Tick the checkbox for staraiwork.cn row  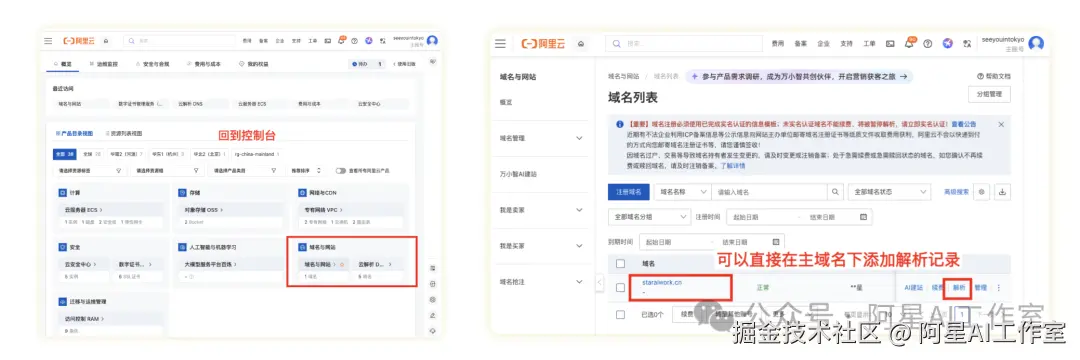point(621,287)
